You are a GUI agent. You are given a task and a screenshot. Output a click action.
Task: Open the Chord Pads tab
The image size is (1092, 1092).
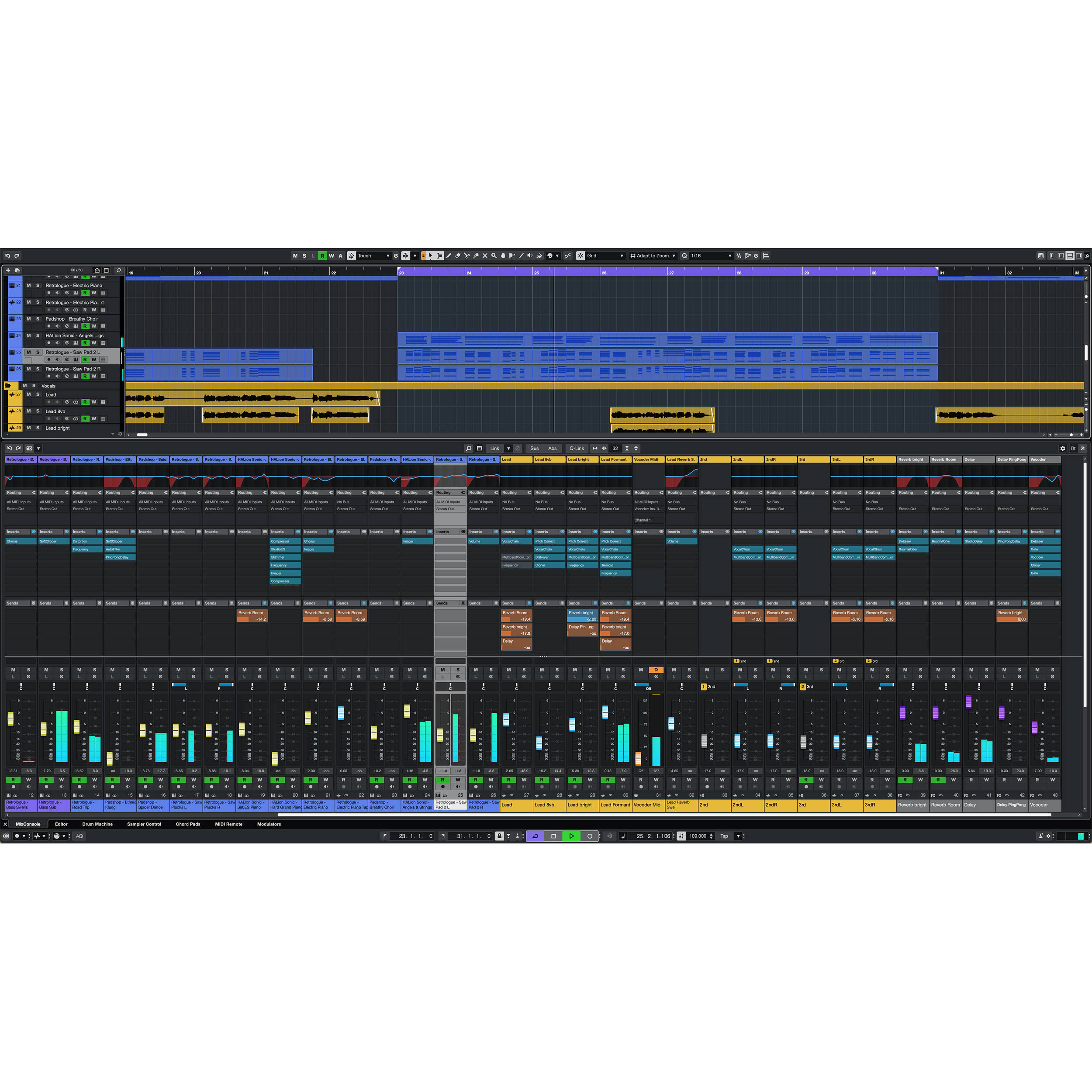(188, 824)
